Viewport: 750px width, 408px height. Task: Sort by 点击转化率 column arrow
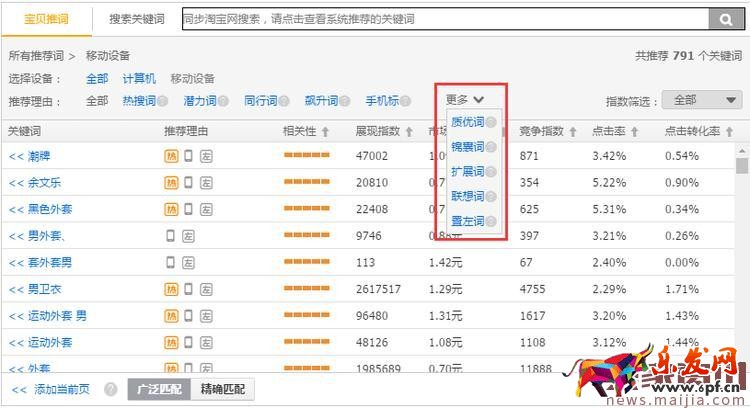pos(729,132)
